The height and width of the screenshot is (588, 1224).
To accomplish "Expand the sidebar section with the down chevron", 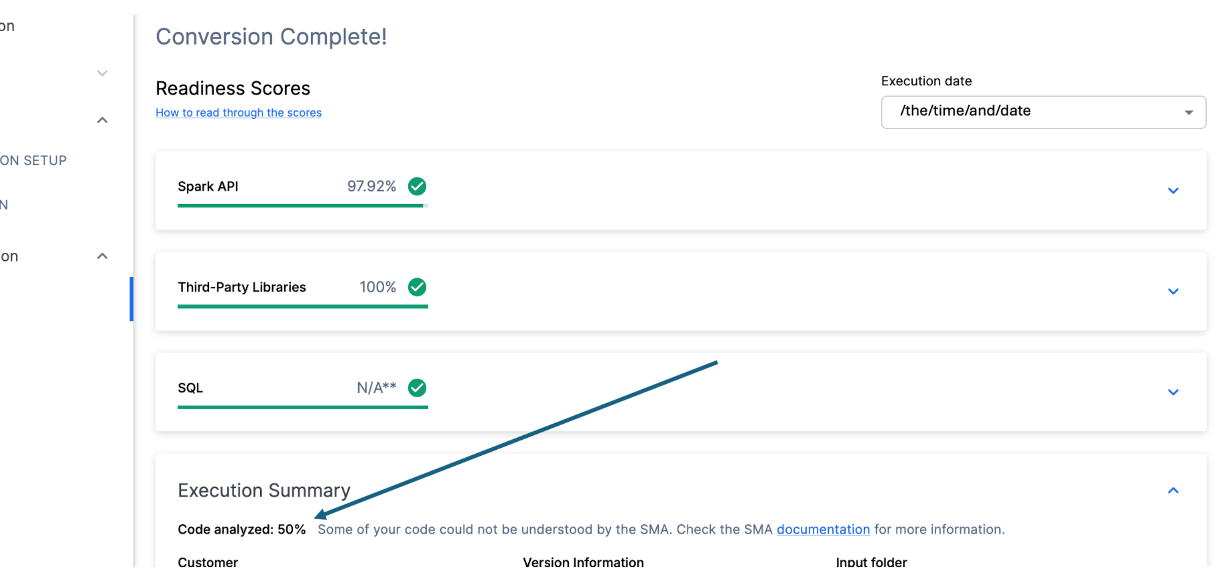I will coord(102,73).
